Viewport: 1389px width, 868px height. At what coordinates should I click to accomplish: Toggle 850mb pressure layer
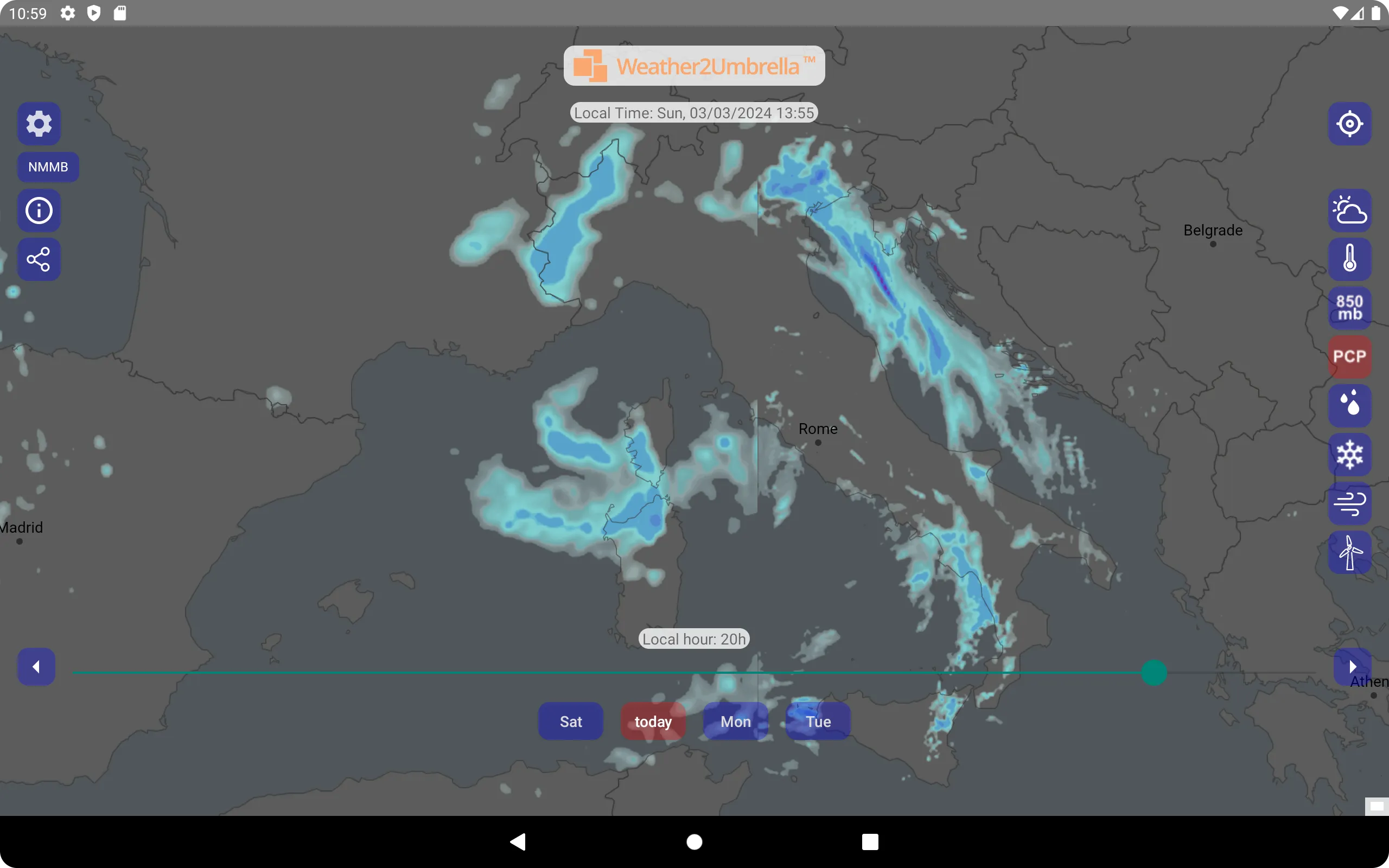pos(1348,308)
